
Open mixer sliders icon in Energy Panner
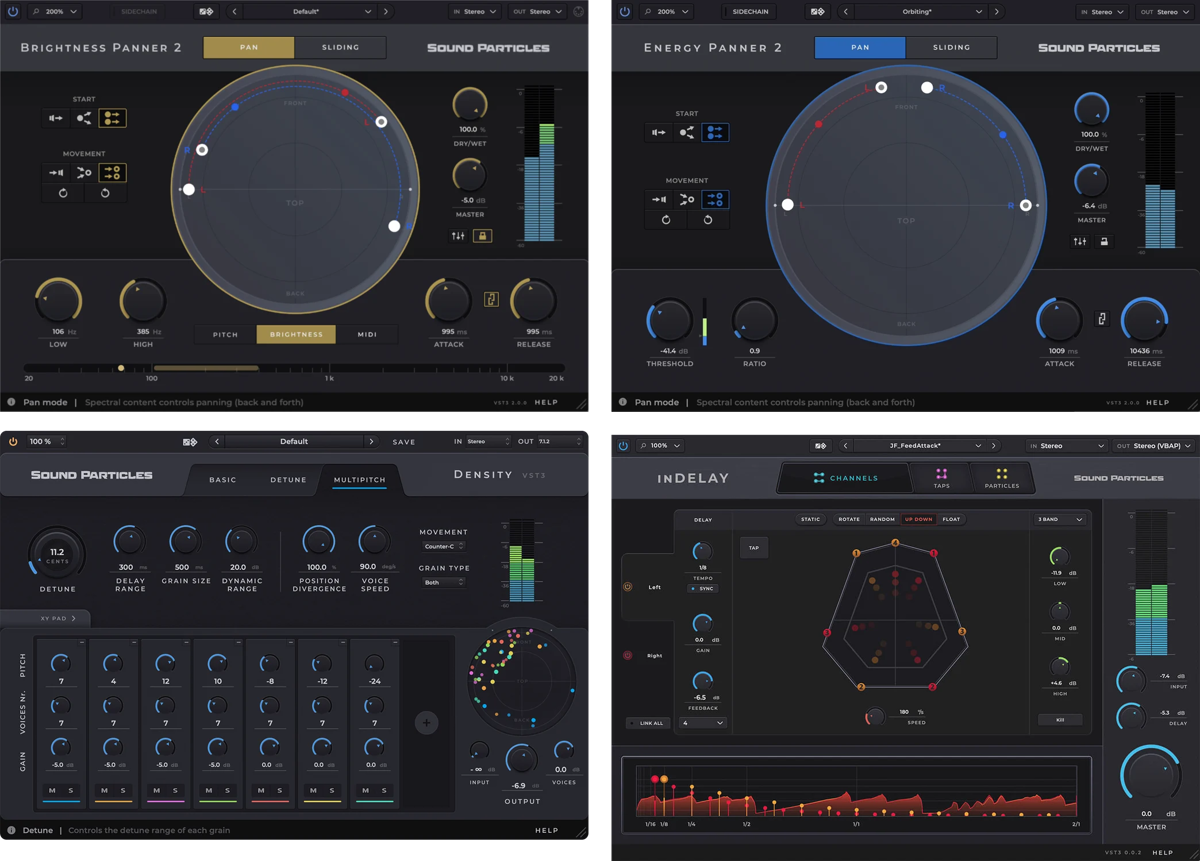[1080, 242]
